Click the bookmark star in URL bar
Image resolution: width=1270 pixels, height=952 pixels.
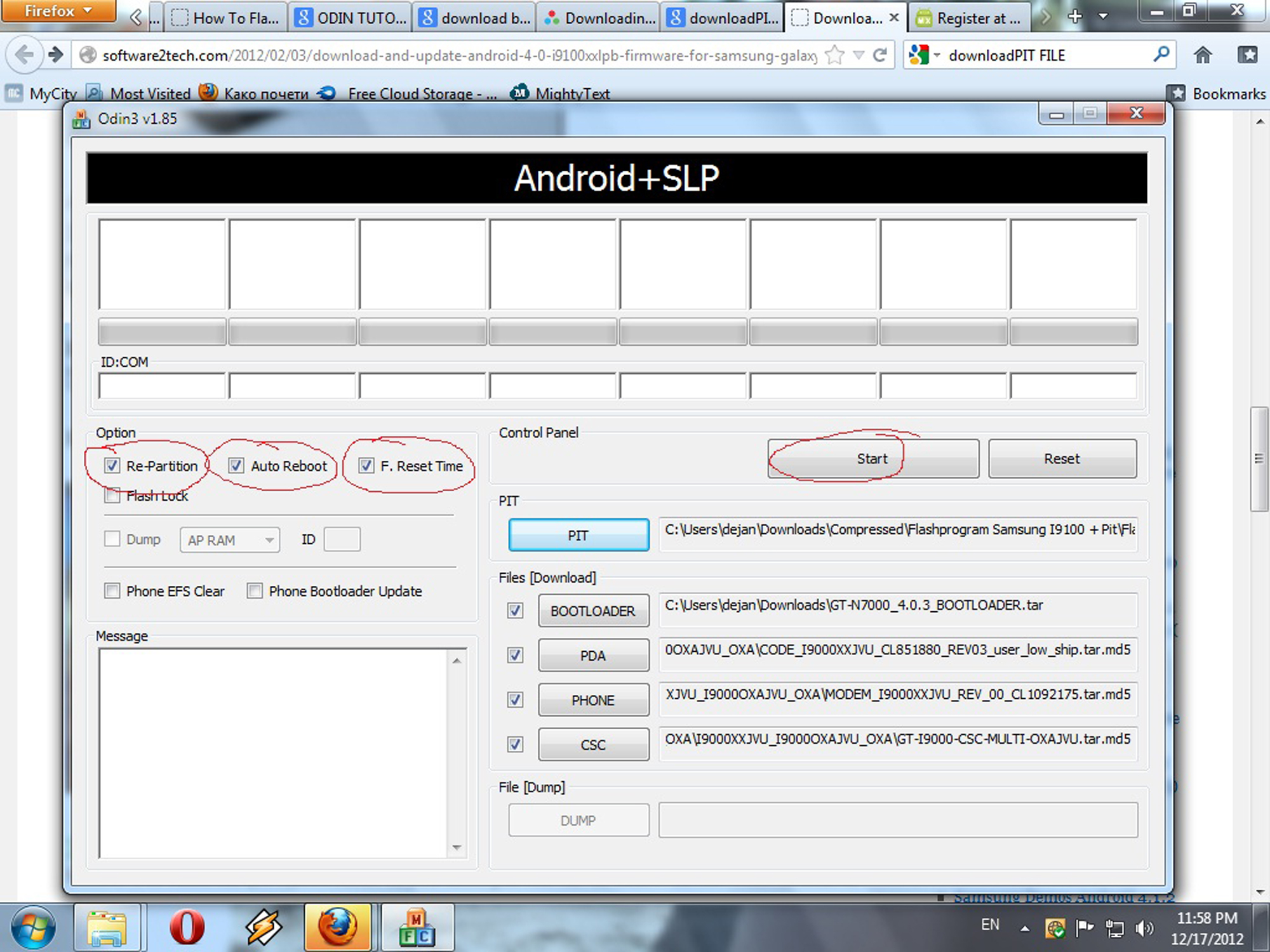coord(834,55)
